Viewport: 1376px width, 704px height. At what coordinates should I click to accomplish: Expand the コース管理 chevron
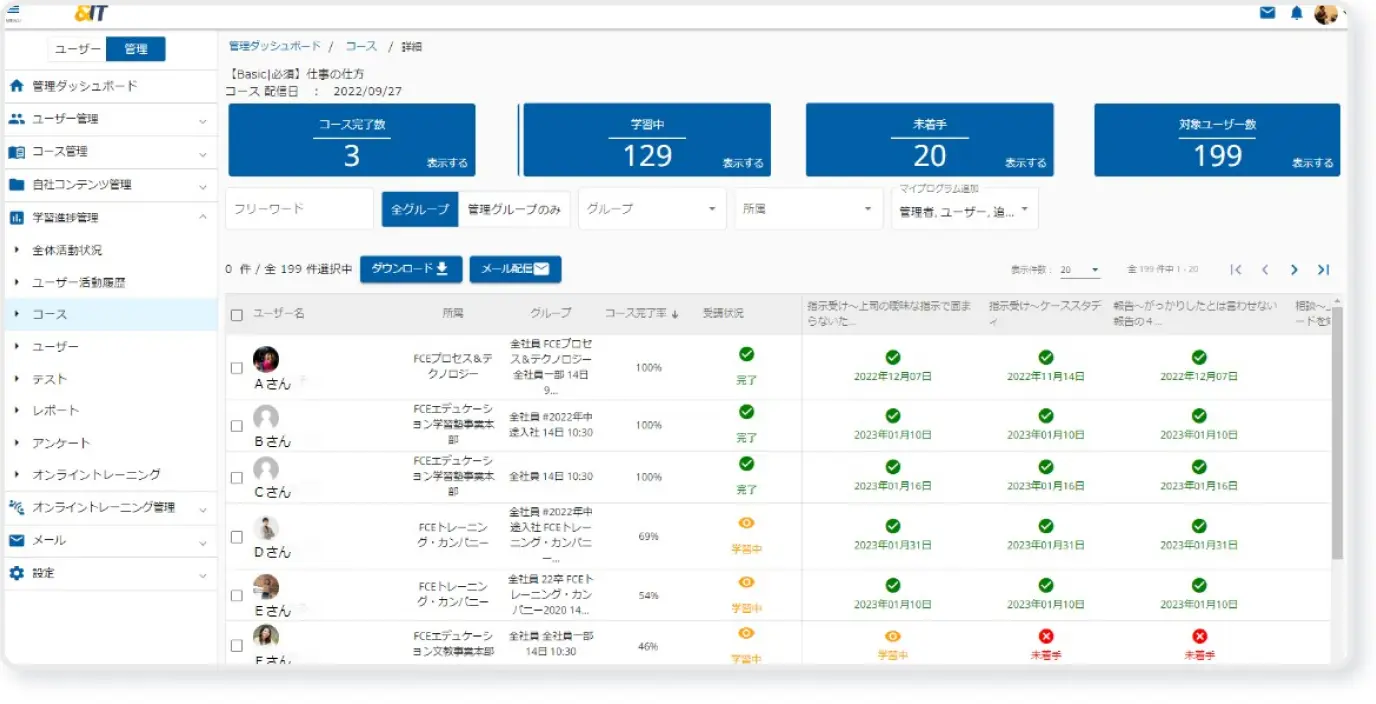pyautogui.click(x=203, y=153)
